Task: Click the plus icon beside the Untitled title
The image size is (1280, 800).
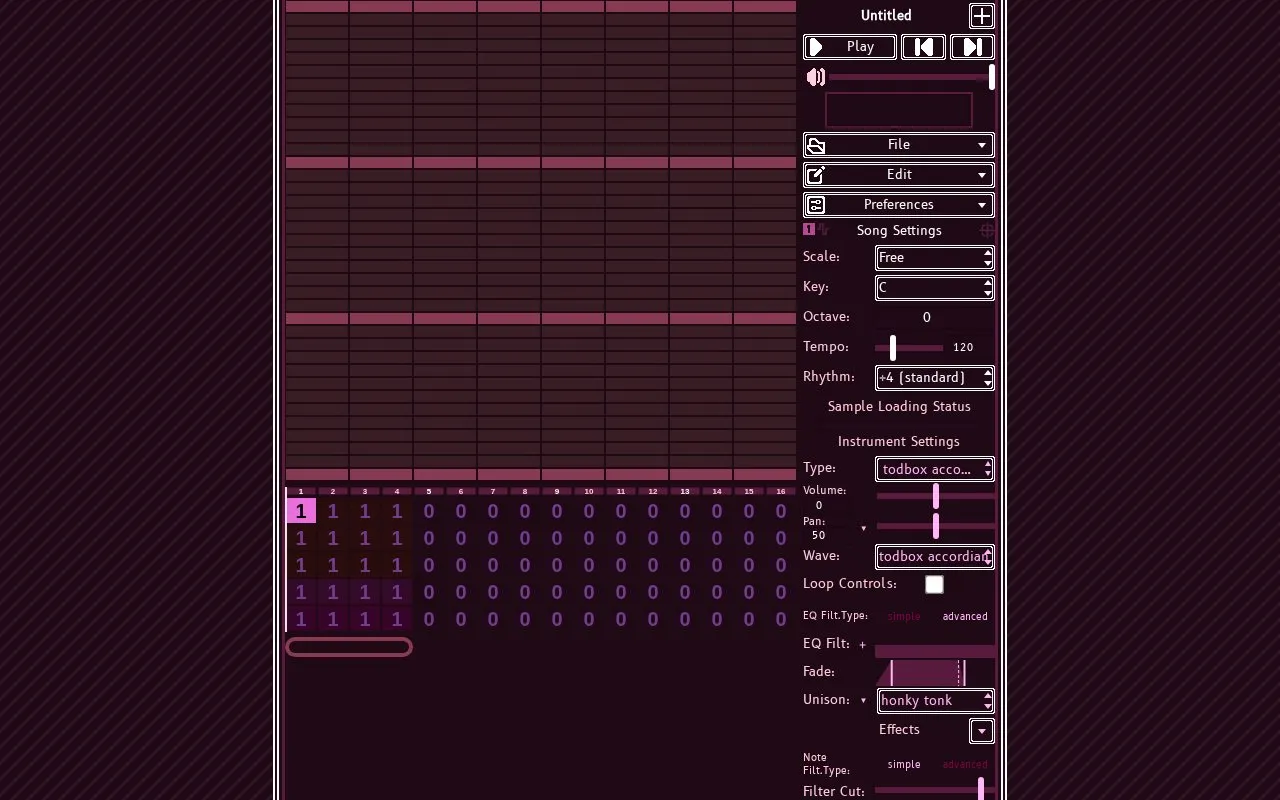Action: pos(982,16)
